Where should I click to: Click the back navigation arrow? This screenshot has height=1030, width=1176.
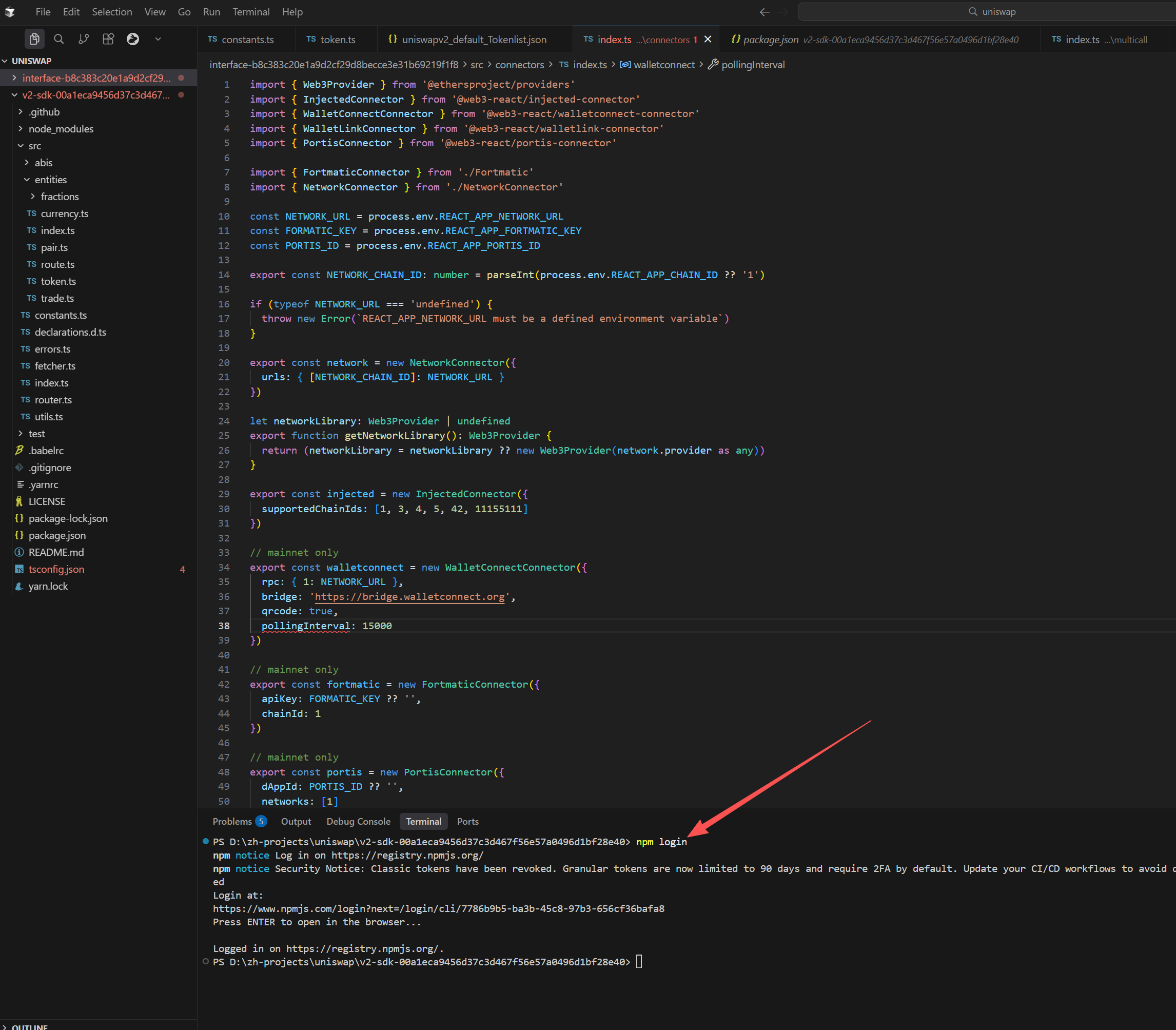pyautogui.click(x=764, y=12)
